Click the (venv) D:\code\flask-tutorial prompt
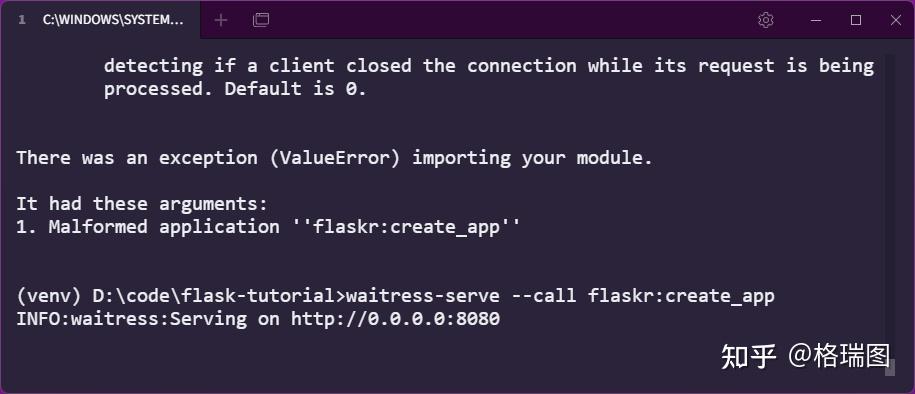 (x=176, y=296)
